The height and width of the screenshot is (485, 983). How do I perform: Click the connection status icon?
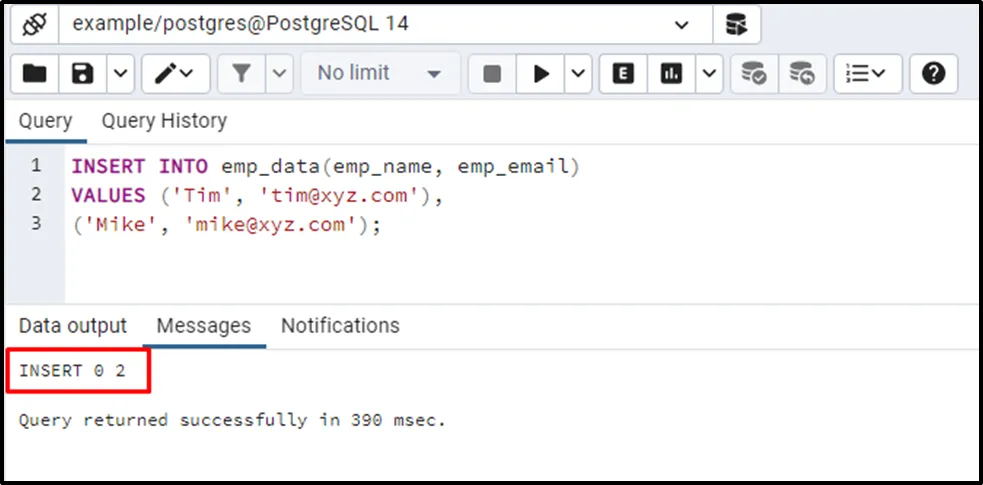click(33, 24)
